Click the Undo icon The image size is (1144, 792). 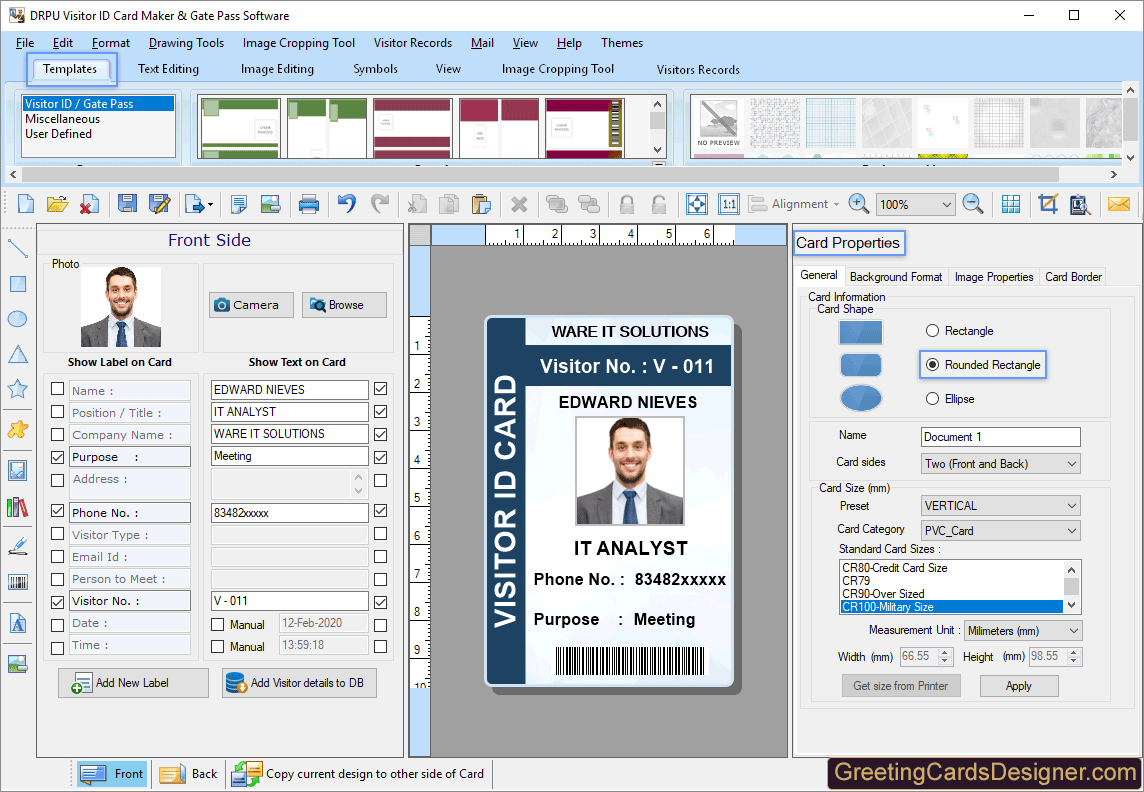tap(346, 204)
